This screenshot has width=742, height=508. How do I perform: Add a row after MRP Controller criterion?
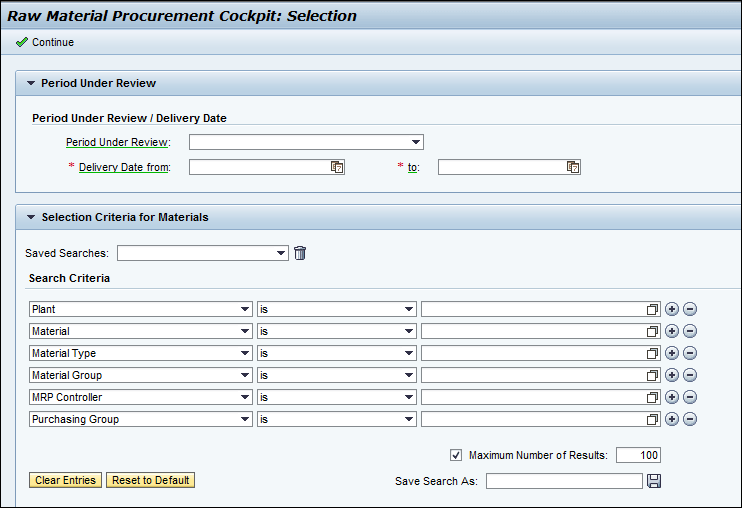(x=672, y=398)
